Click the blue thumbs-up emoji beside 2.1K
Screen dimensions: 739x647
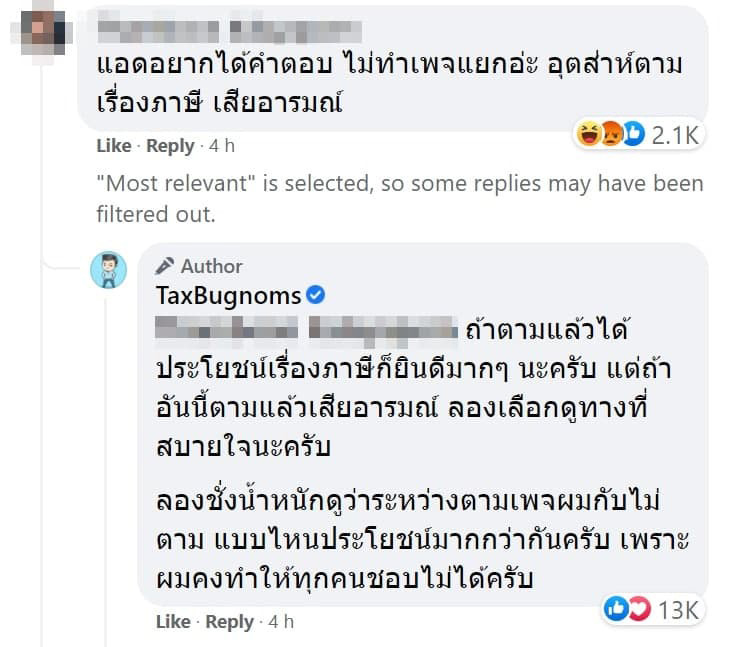click(x=631, y=134)
